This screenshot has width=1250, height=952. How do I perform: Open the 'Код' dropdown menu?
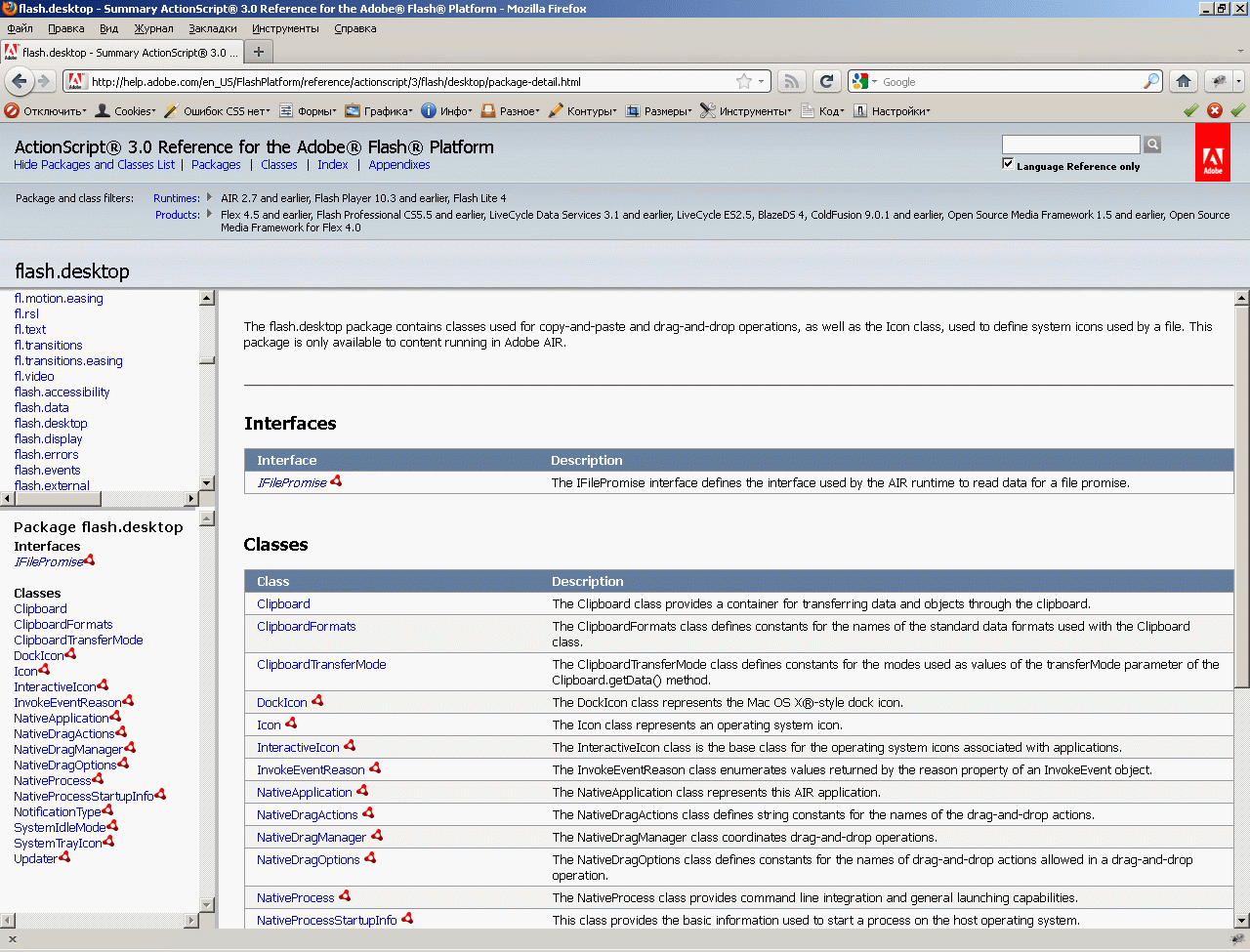click(x=823, y=111)
